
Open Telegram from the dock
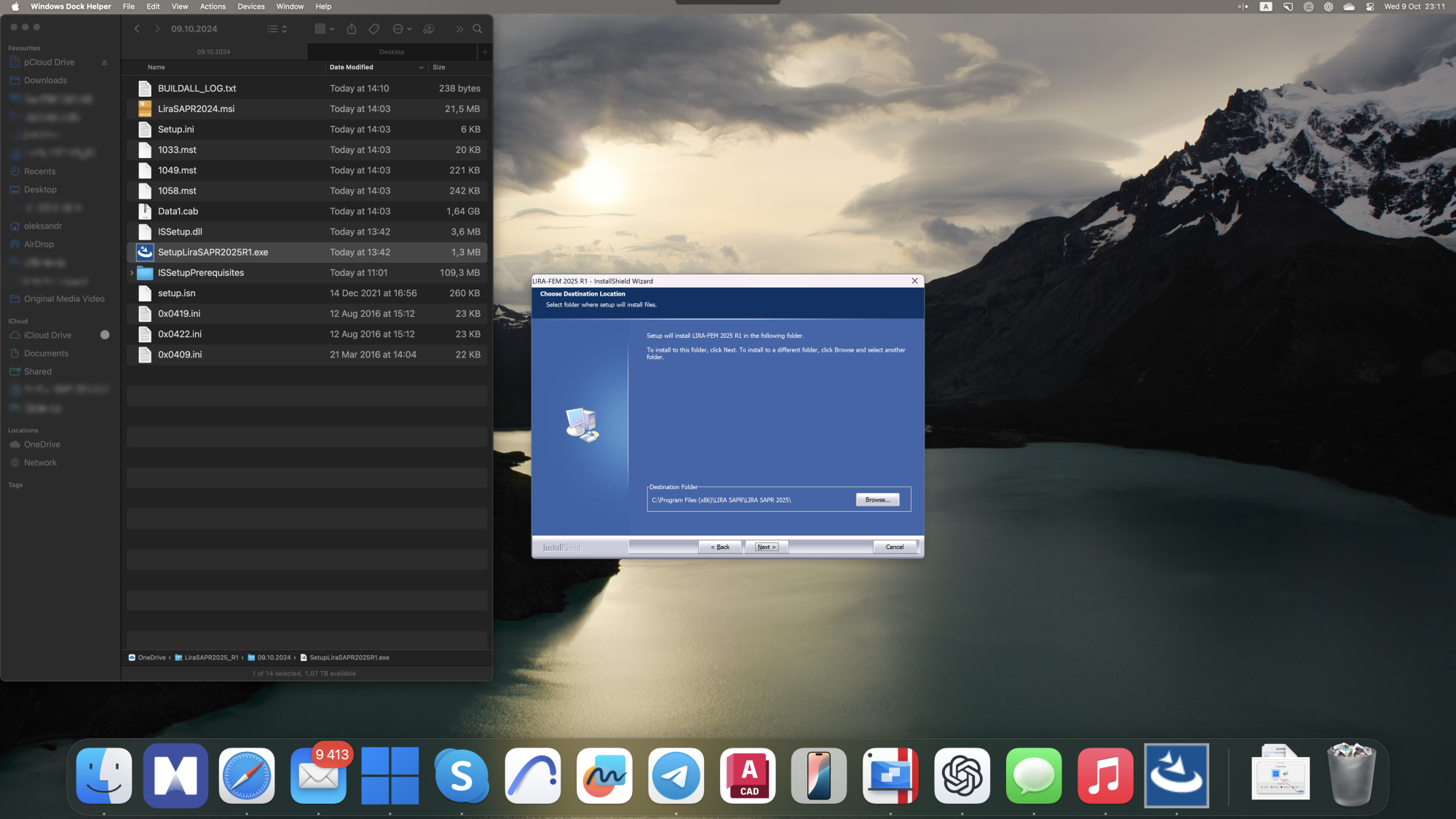[676, 775]
